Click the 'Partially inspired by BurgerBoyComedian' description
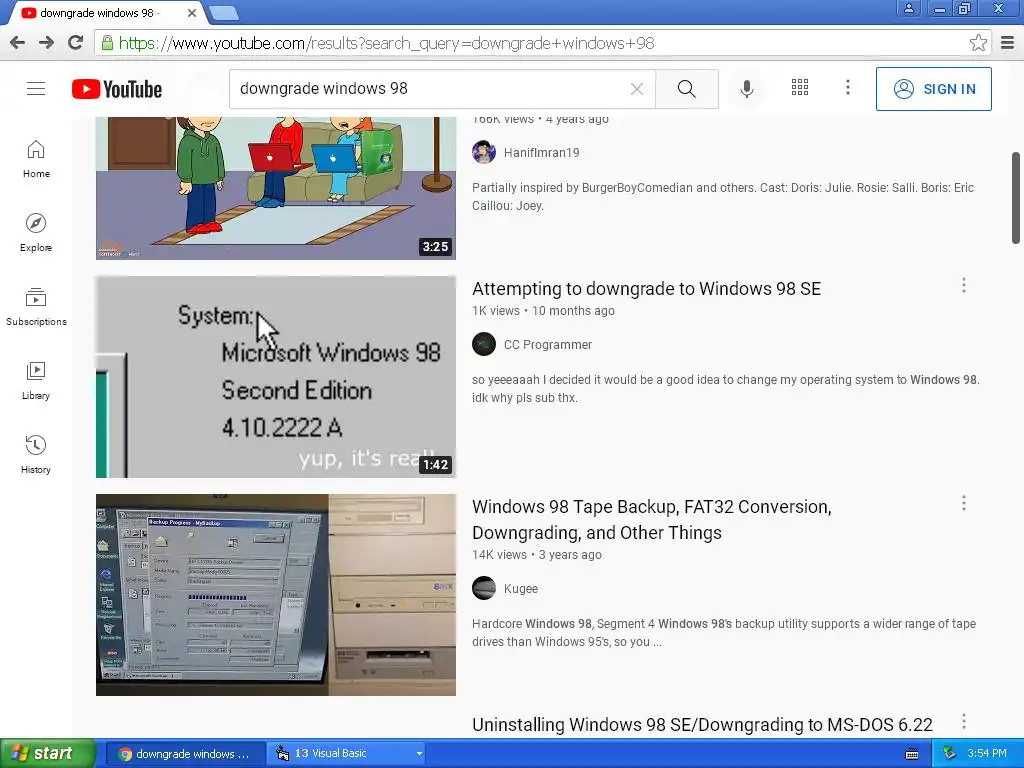This screenshot has width=1024, height=768. pyautogui.click(x=723, y=197)
